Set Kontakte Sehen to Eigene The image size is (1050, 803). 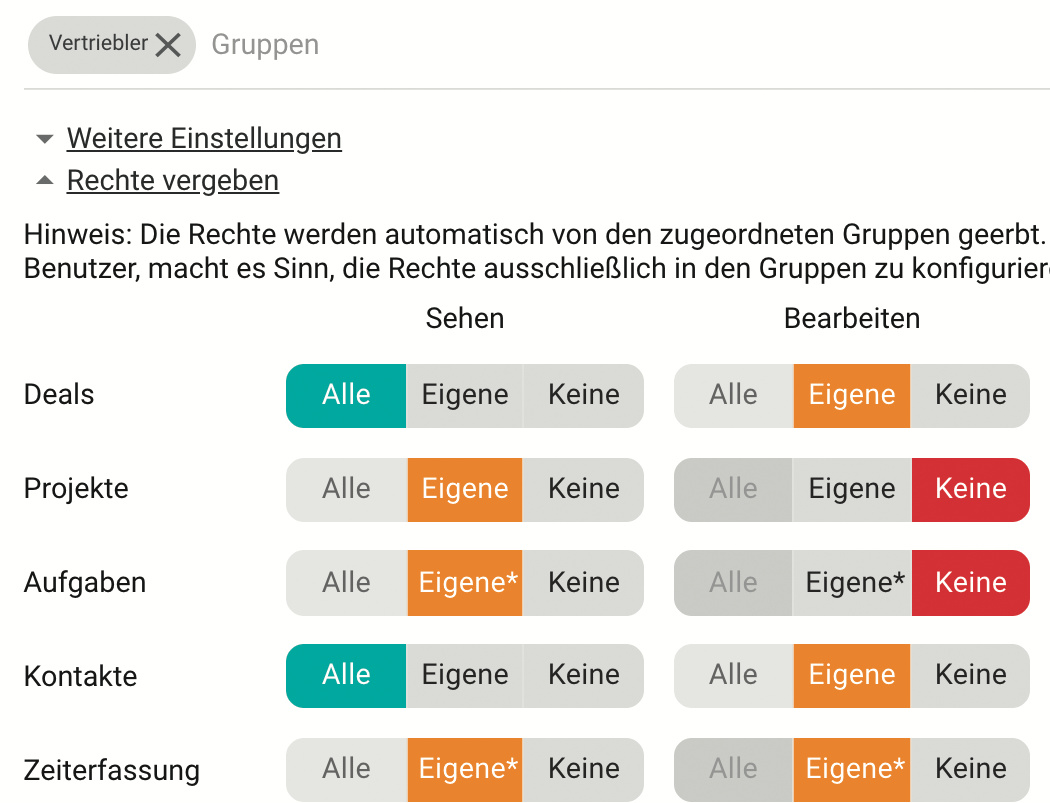pos(465,675)
